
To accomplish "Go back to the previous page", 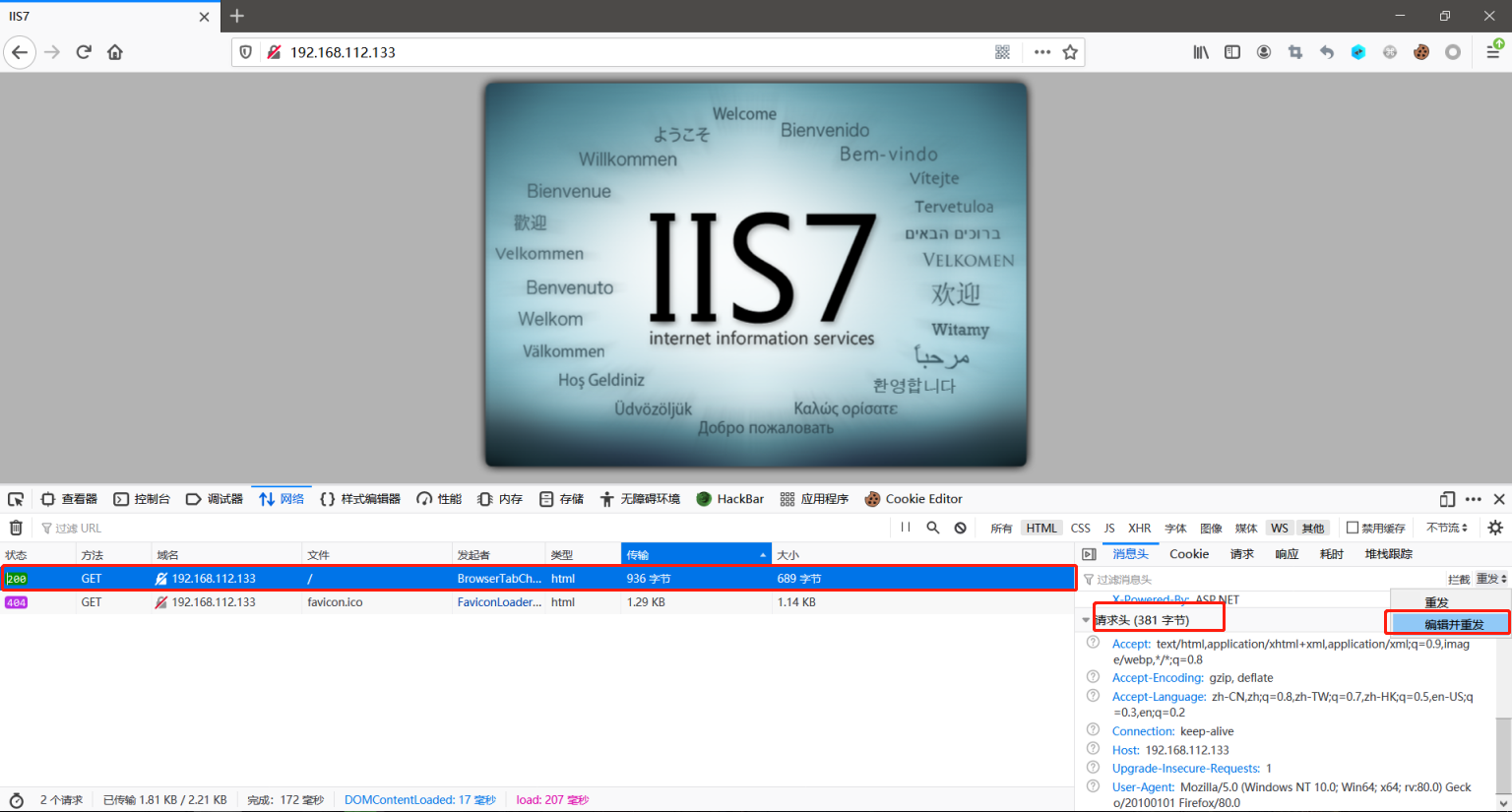I will 20,52.
